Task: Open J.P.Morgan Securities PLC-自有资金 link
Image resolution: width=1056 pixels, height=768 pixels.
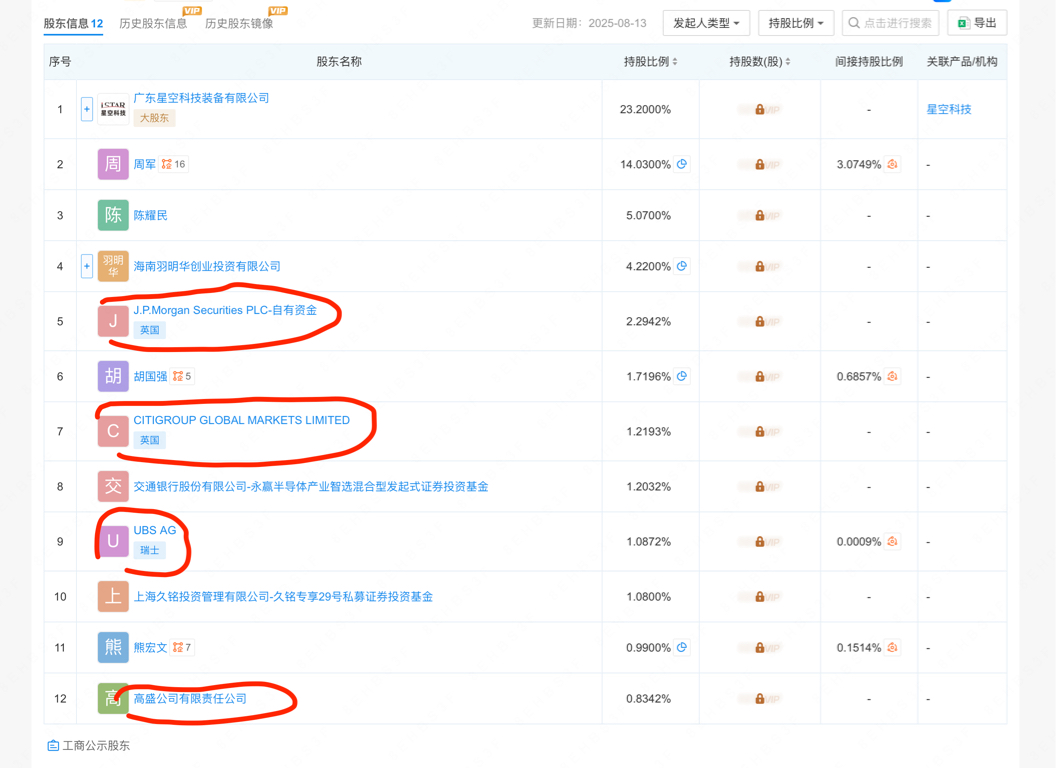Action: pos(225,310)
